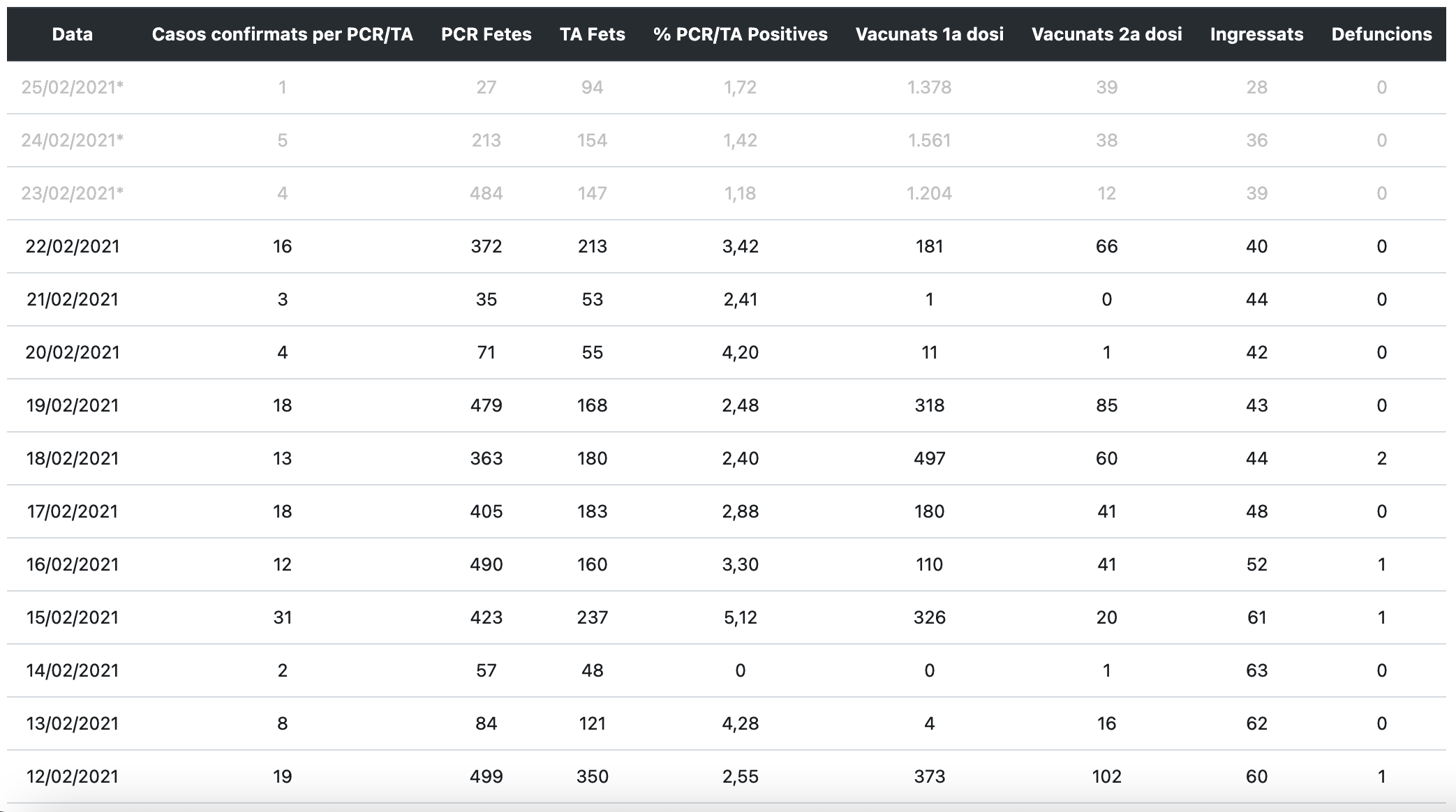Select the Ingressats column header

click(x=1256, y=34)
